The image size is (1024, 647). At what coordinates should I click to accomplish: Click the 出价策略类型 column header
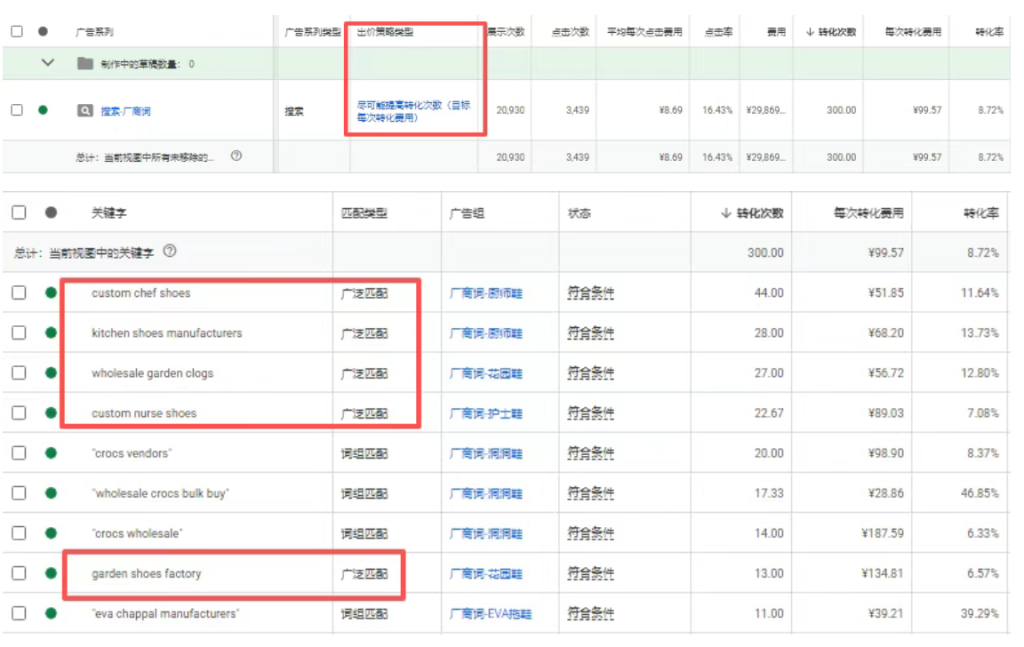pyautogui.click(x=385, y=32)
